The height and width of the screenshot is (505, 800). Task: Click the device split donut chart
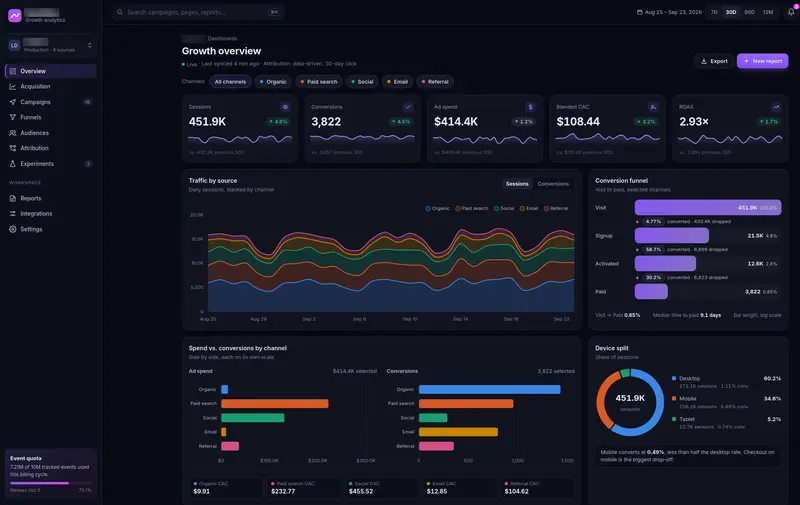pos(630,402)
